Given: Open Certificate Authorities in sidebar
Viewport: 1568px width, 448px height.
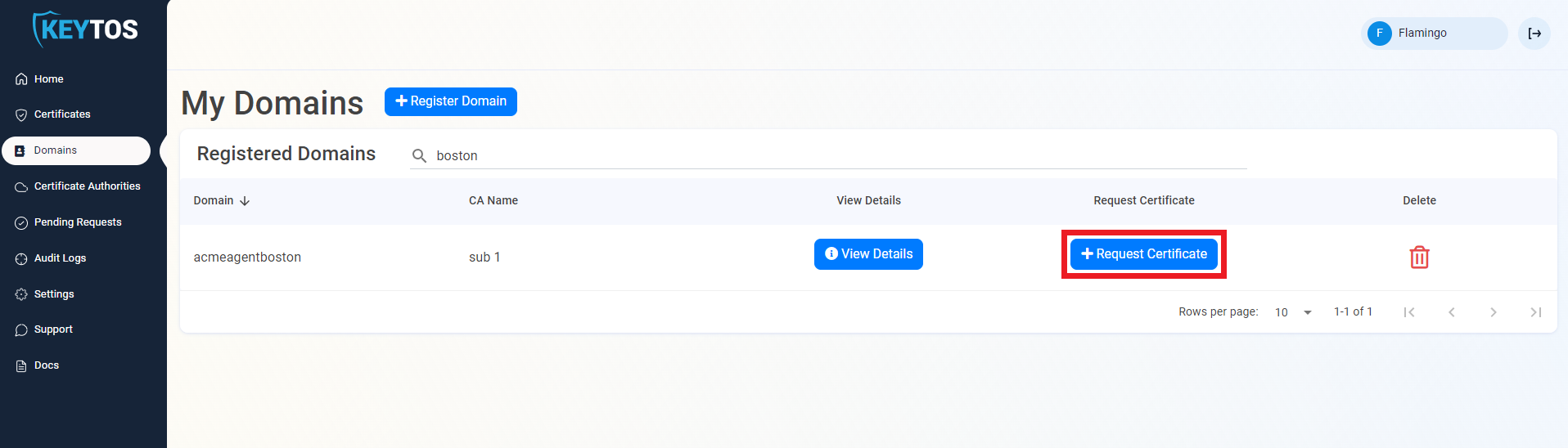Looking at the screenshot, I should tap(87, 186).
